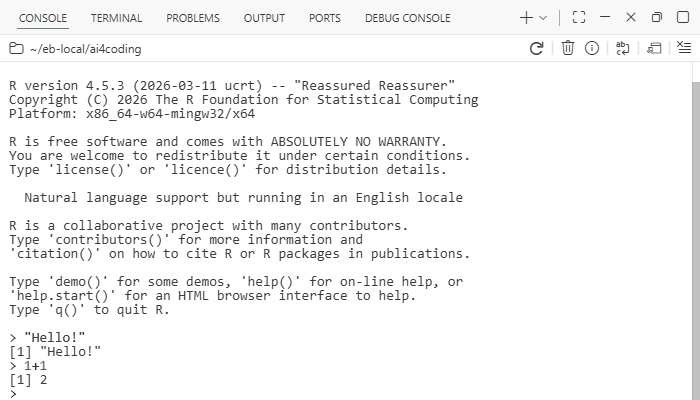Image resolution: width=700 pixels, height=400 pixels.
Task: Clear console output icon
Action: point(684,47)
